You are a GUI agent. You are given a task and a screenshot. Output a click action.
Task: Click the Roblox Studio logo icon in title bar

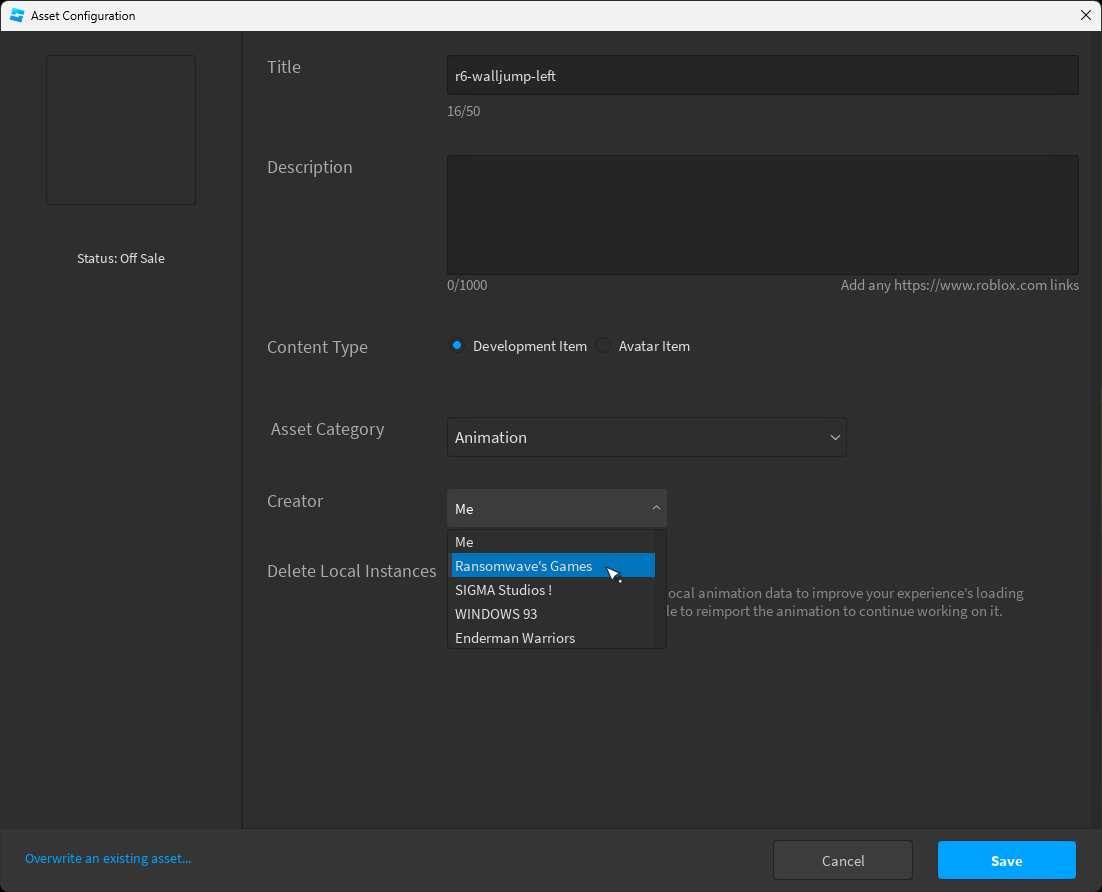coord(17,15)
